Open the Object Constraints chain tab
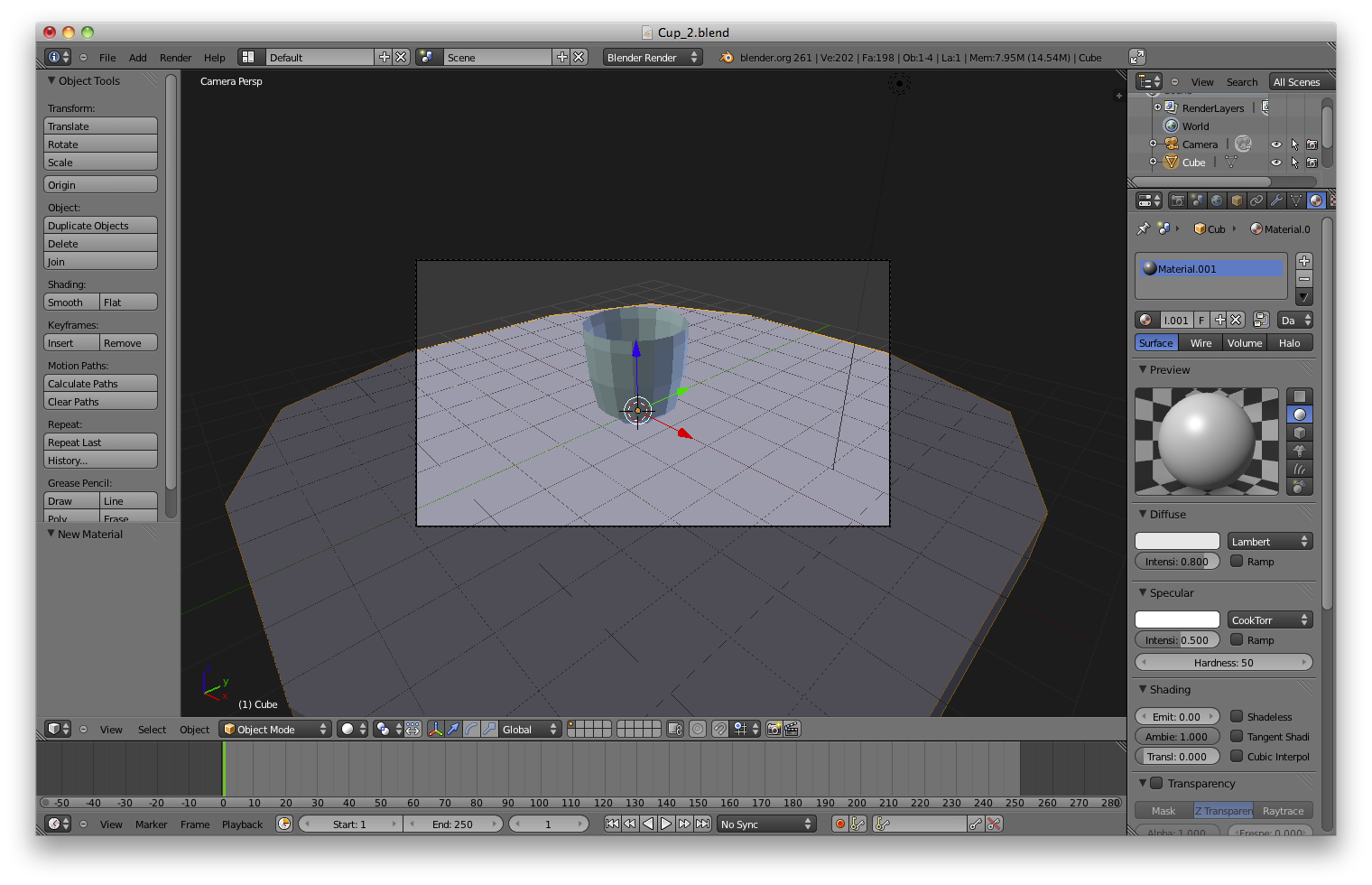 point(1256,200)
